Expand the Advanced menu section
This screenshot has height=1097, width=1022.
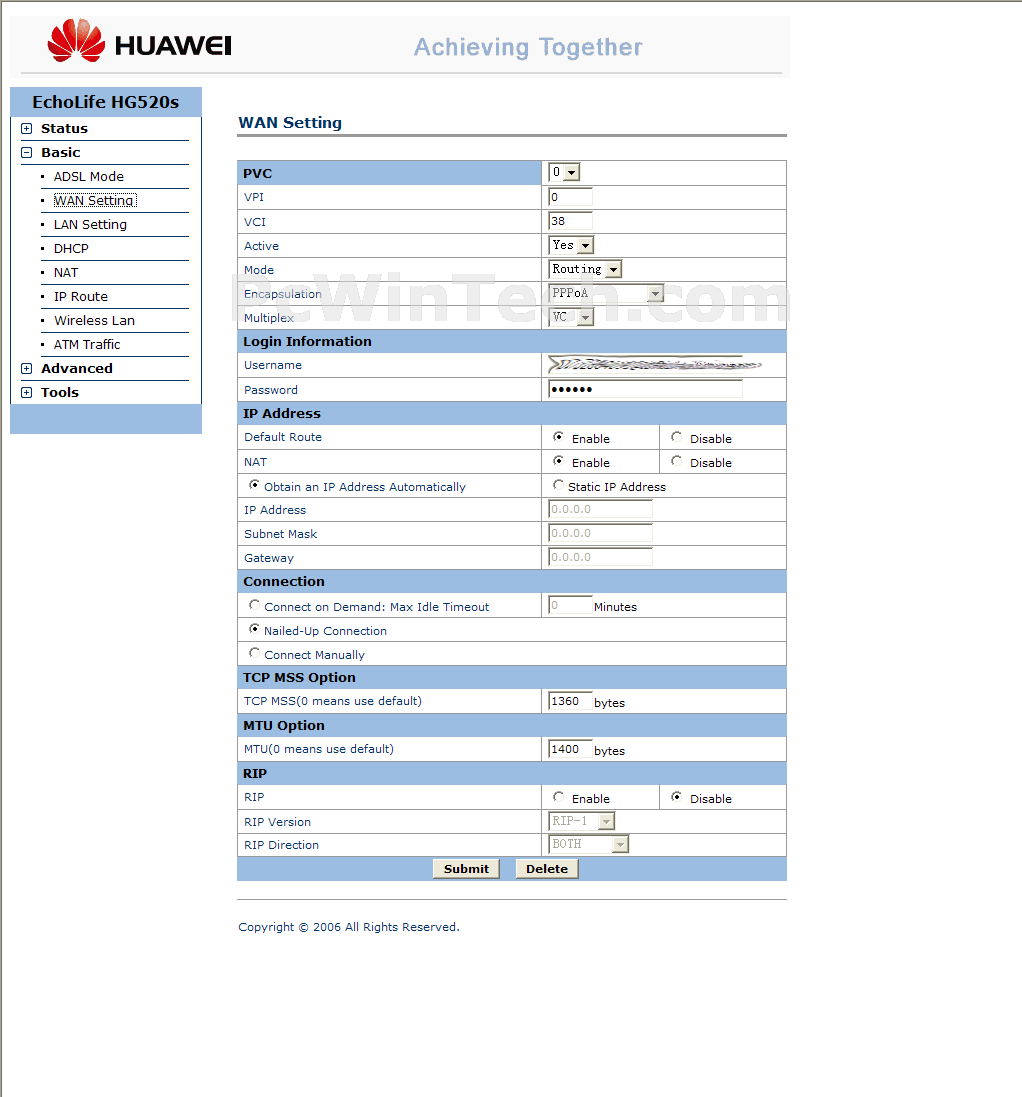[27, 369]
